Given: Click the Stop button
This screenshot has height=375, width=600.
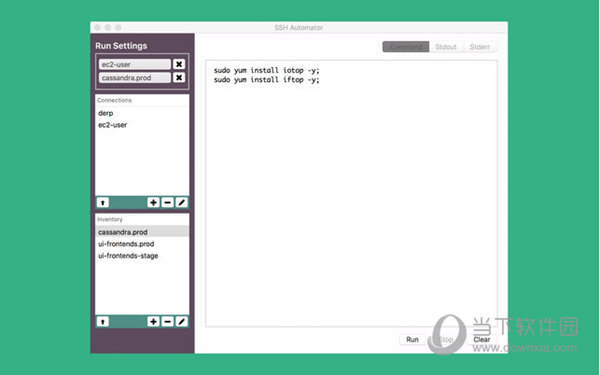Looking at the screenshot, I should [446, 339].
